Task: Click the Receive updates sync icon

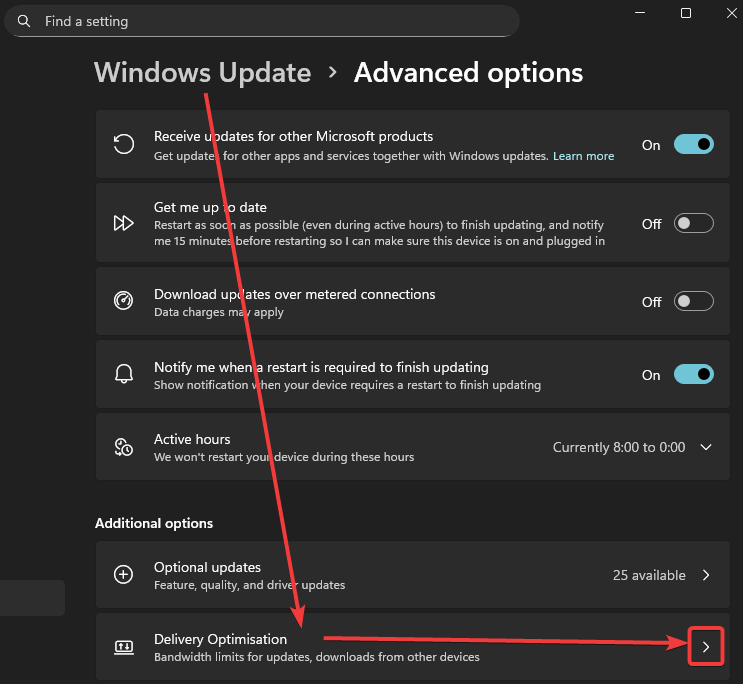Action: click(x=124, y=145)
